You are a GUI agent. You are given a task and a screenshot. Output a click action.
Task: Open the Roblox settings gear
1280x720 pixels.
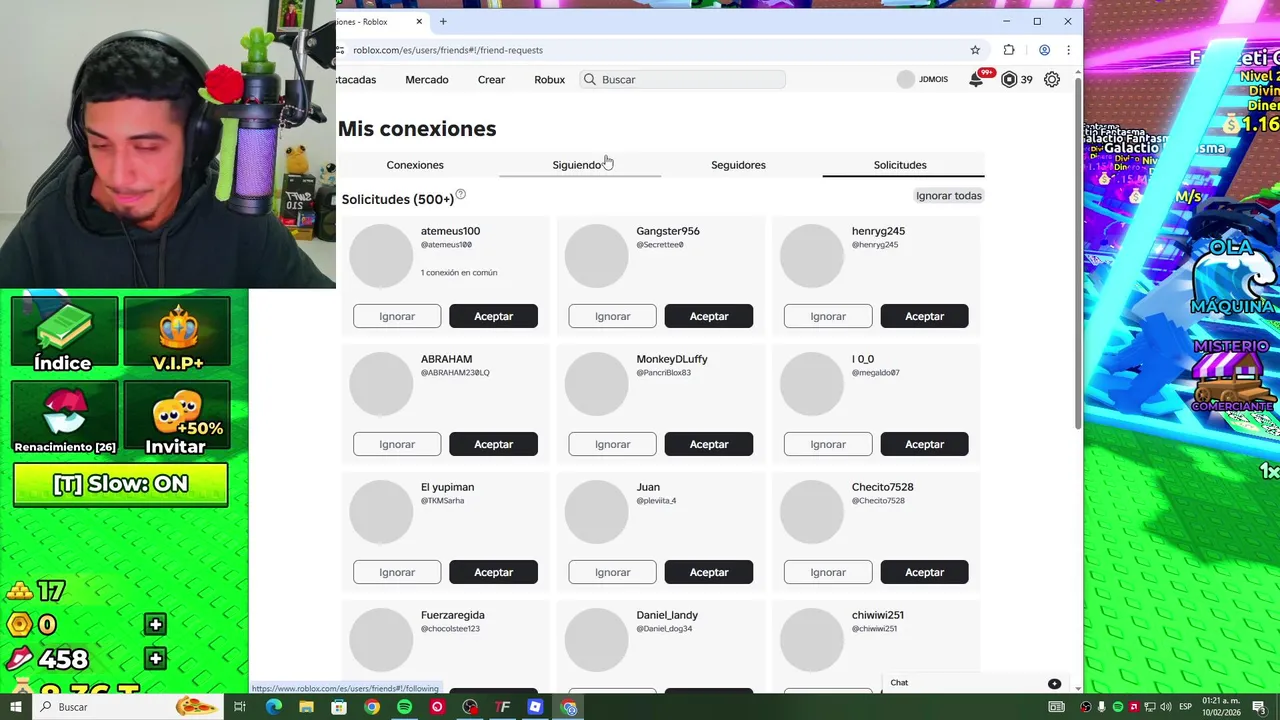(x=1052, y=80)
